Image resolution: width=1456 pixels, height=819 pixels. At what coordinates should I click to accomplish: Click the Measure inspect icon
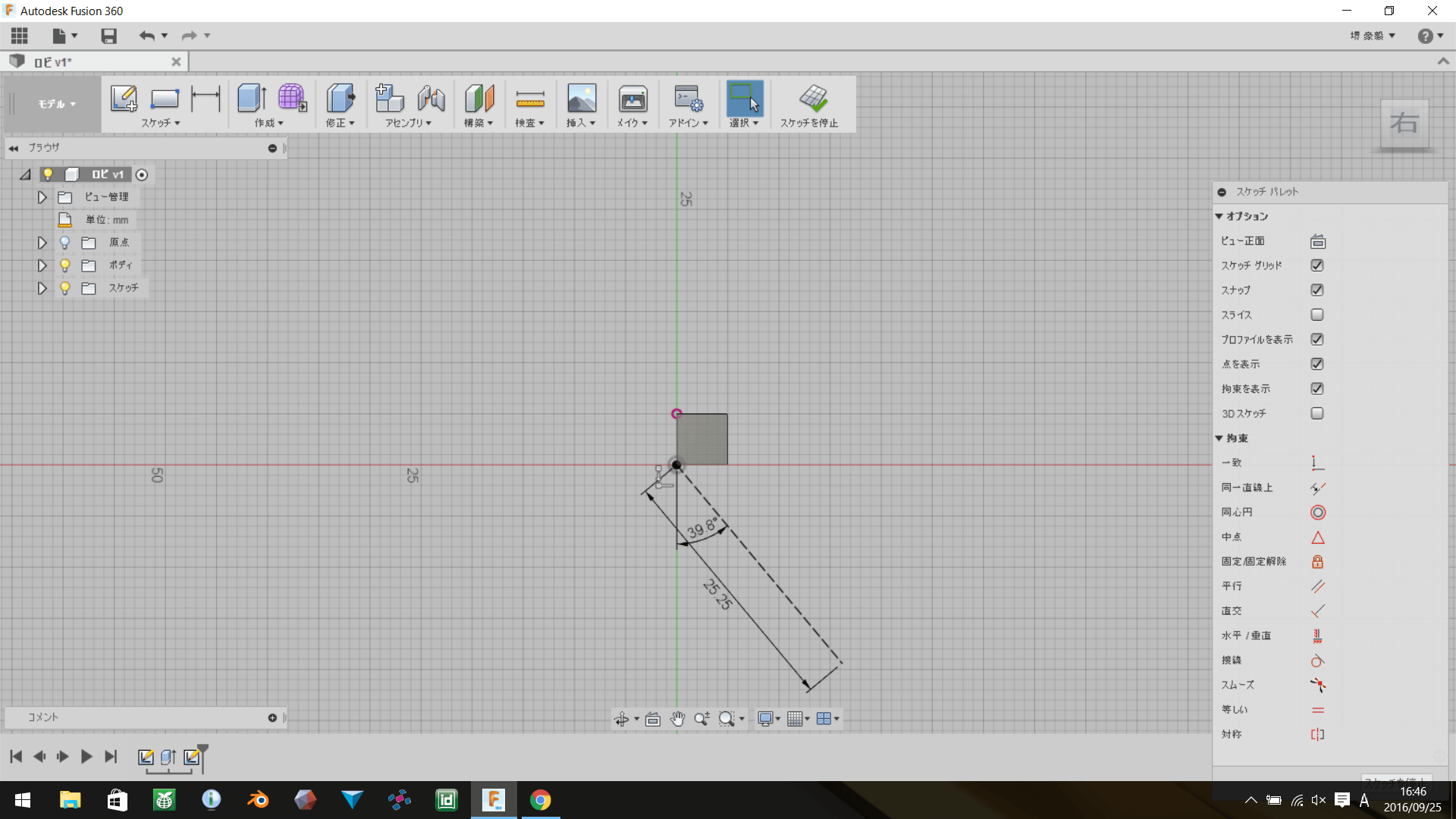pyautogui.click(x=530, y=99)
